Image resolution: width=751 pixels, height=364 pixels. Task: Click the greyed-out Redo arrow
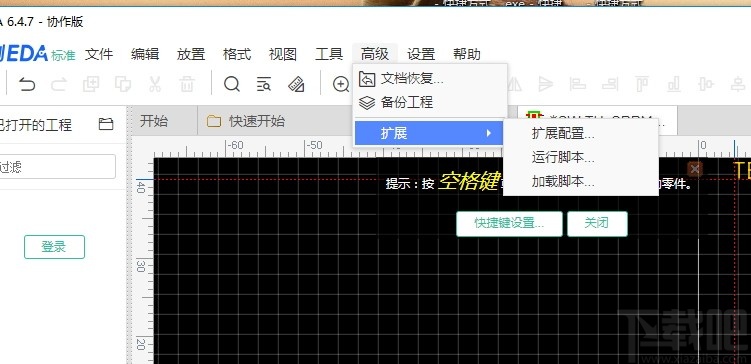(x=59, y=85)
